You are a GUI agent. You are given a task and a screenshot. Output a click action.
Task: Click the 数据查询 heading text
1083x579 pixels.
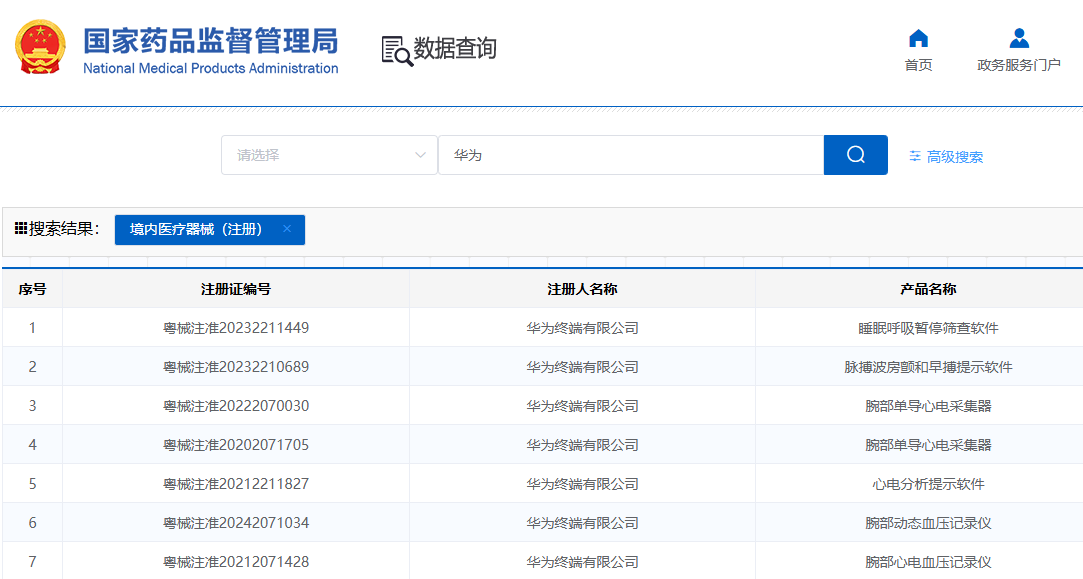point(455,48)
